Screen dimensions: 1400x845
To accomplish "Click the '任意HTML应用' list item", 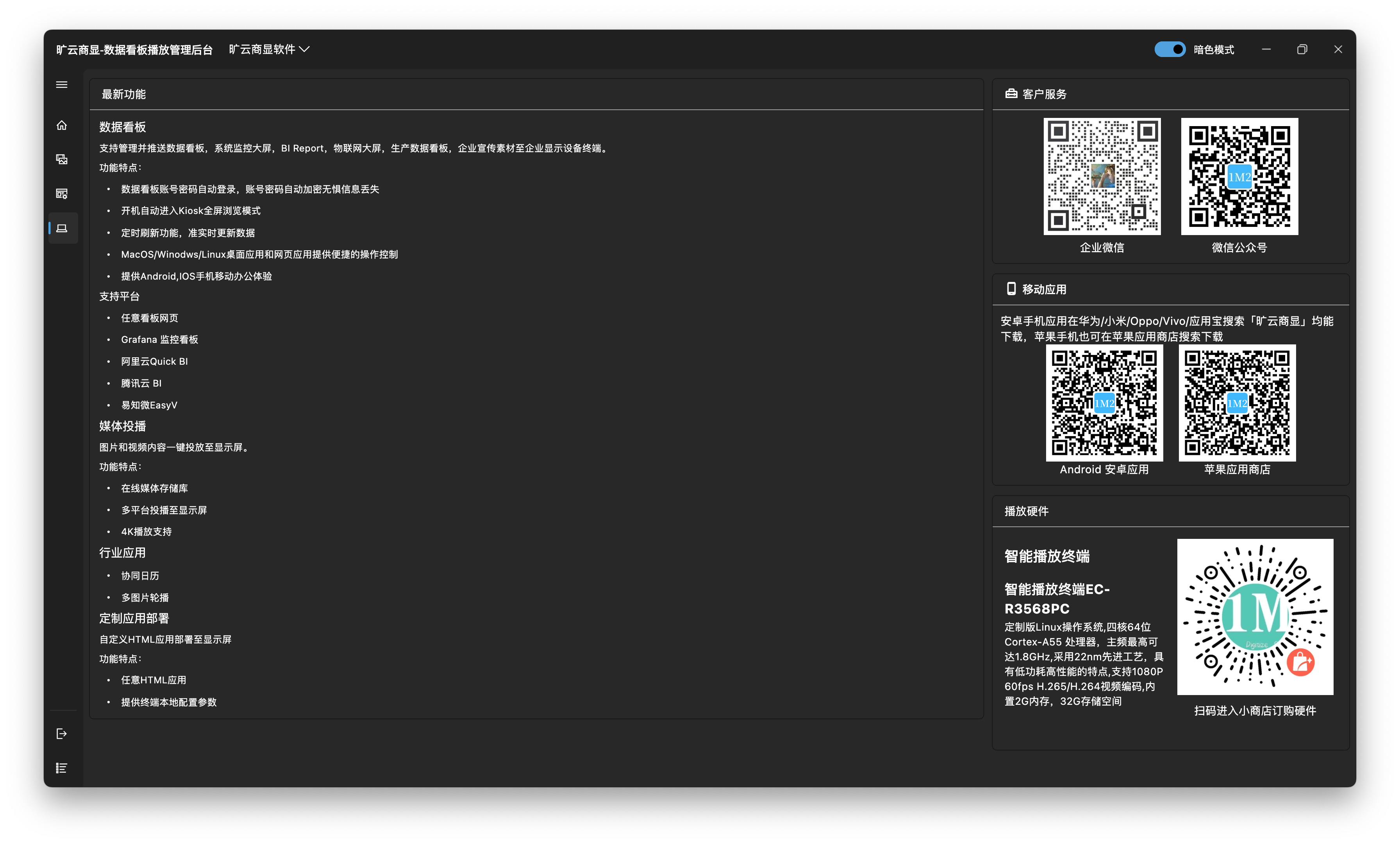I will click(x=154, y=680).
